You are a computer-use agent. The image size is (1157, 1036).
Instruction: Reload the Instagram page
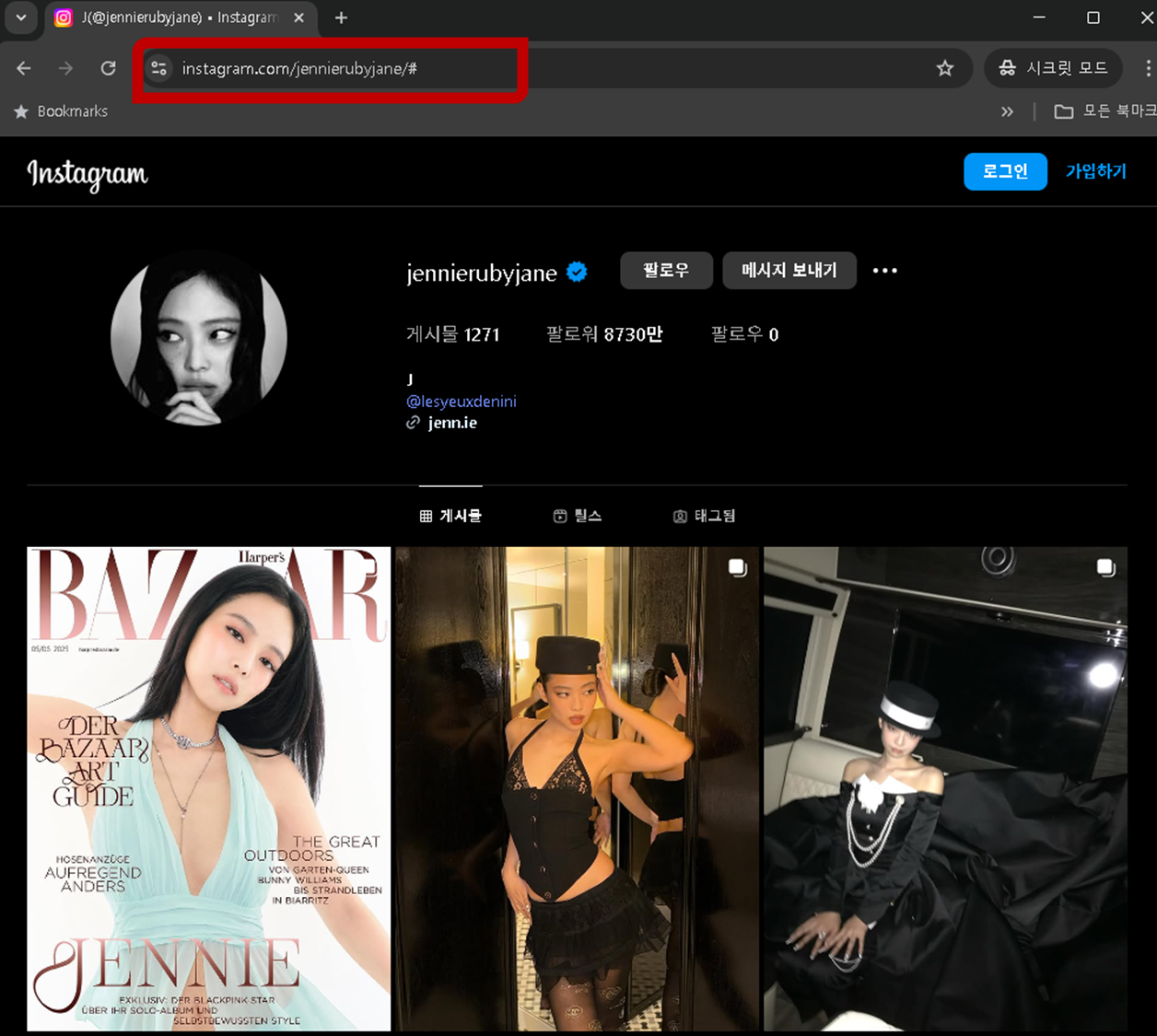point(109,68)
